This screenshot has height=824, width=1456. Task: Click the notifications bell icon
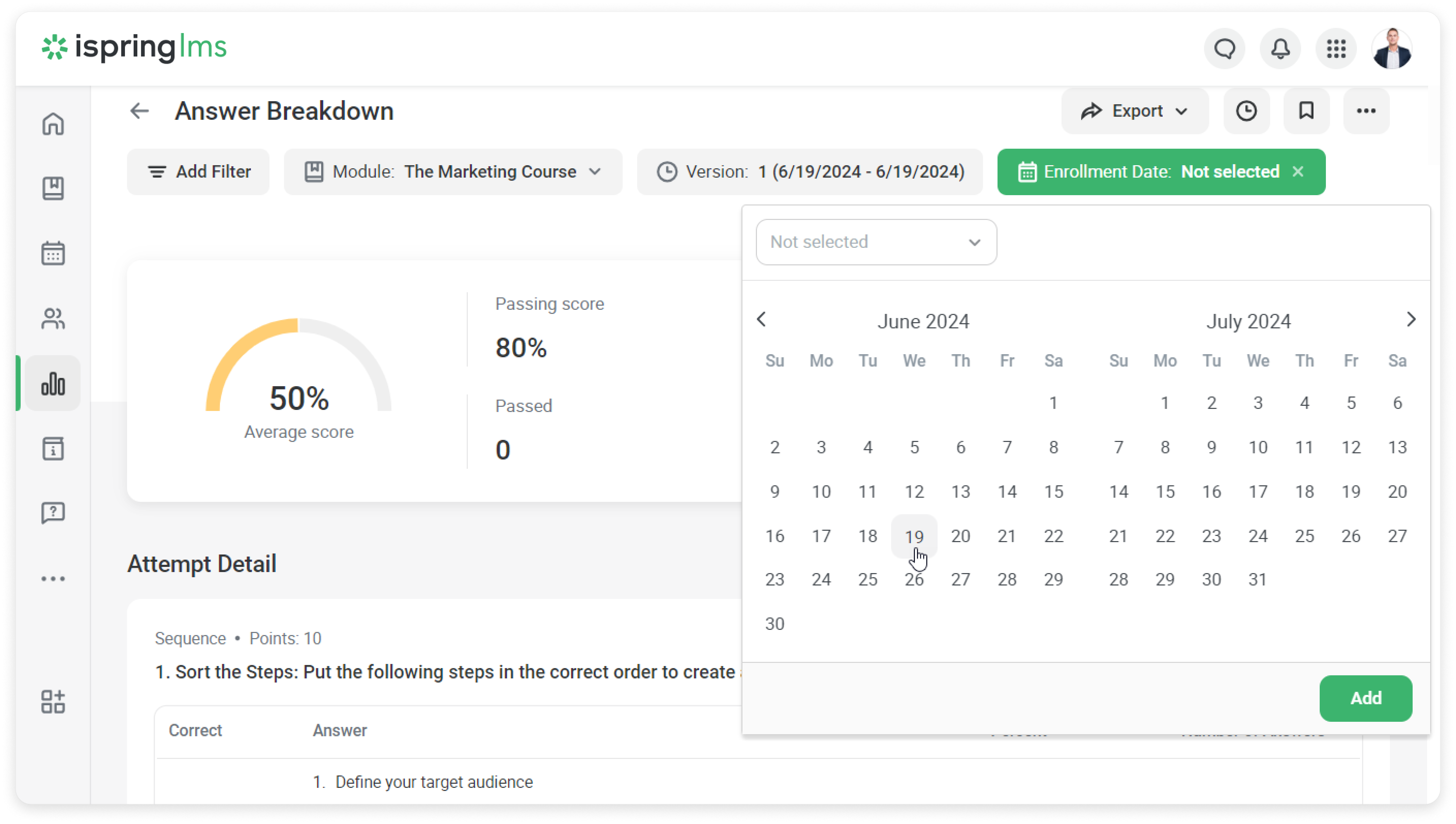pyautogui.click(x=1280, y=49)
